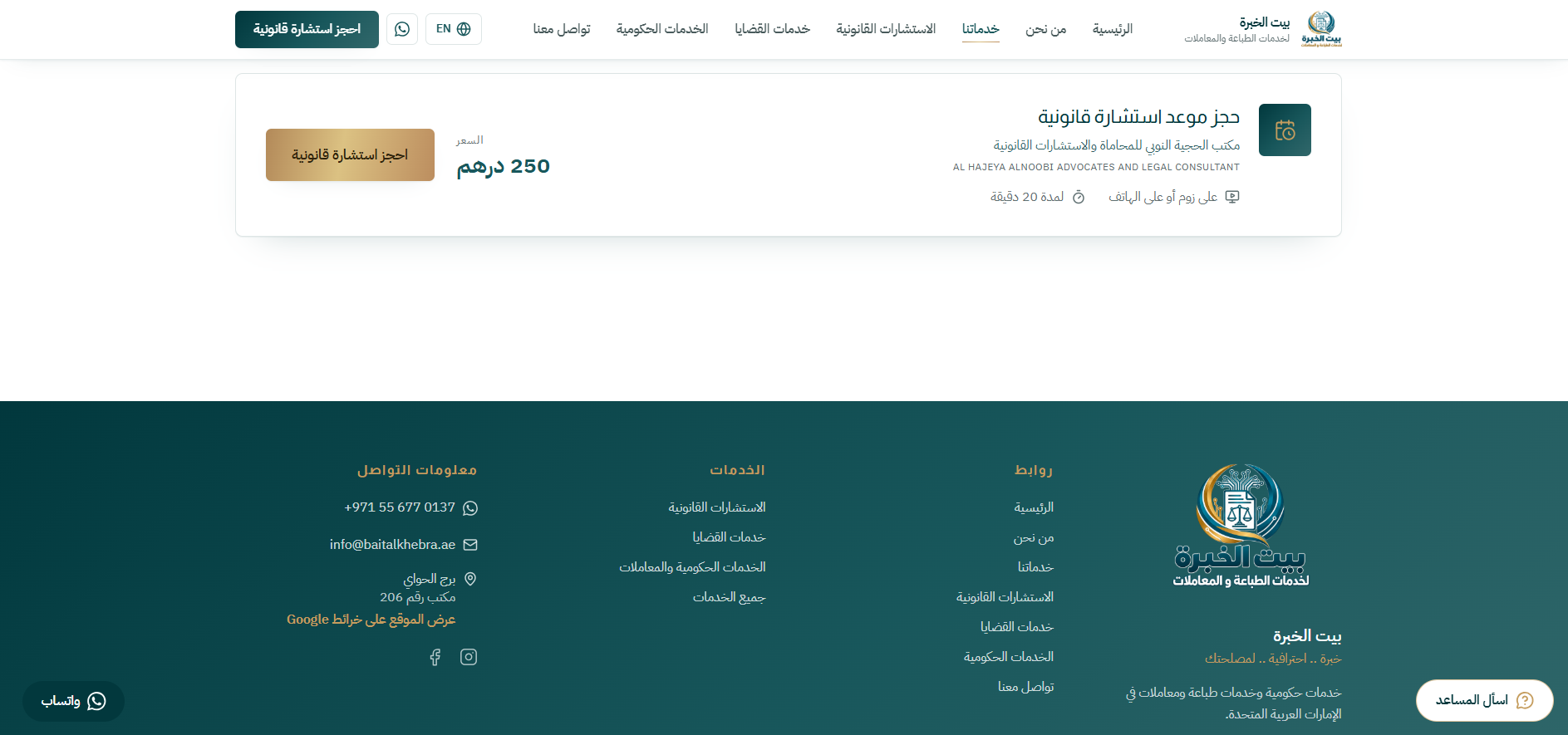Click الاستشارات القانونية in the الخدمات column
Viewport: 1568px width, 735px height.
point(717,507)
